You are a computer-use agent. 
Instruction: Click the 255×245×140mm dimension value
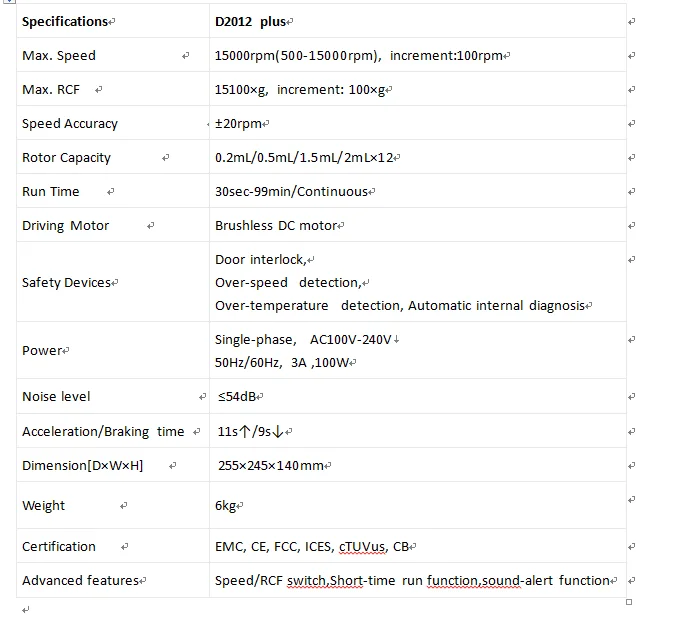[271, 466]
